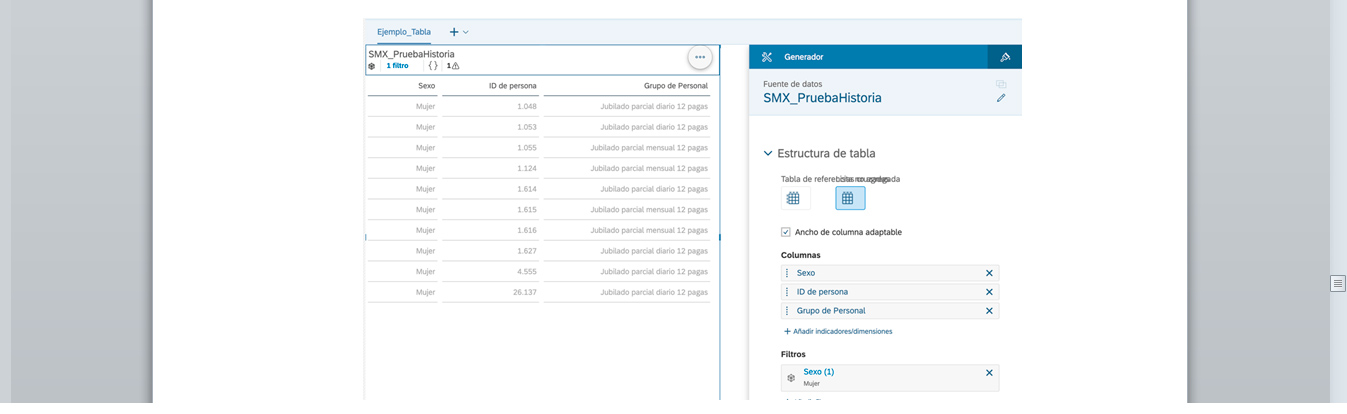The height and width of the screenshot is (414, 1347).
Task: Click the Fuente de datos label
Action: click(x=793, y=84)
